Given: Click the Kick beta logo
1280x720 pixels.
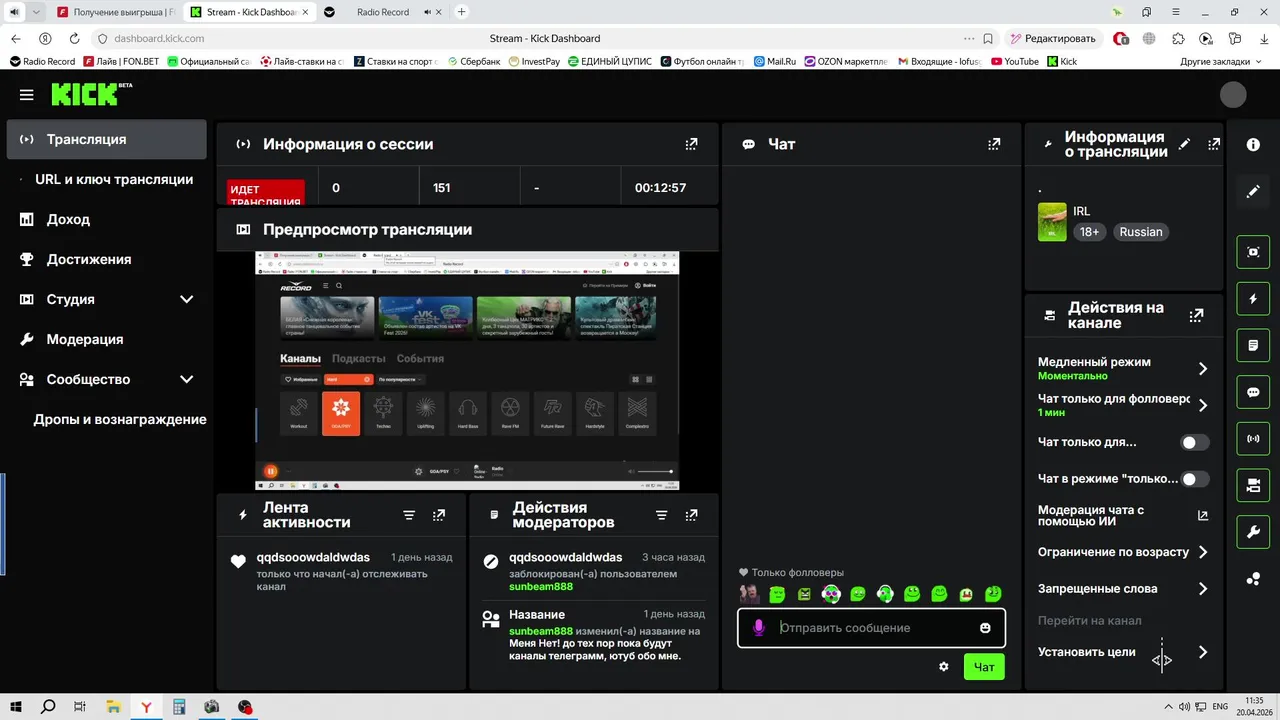Looking at the screenshot, I should tap(91, 94).
